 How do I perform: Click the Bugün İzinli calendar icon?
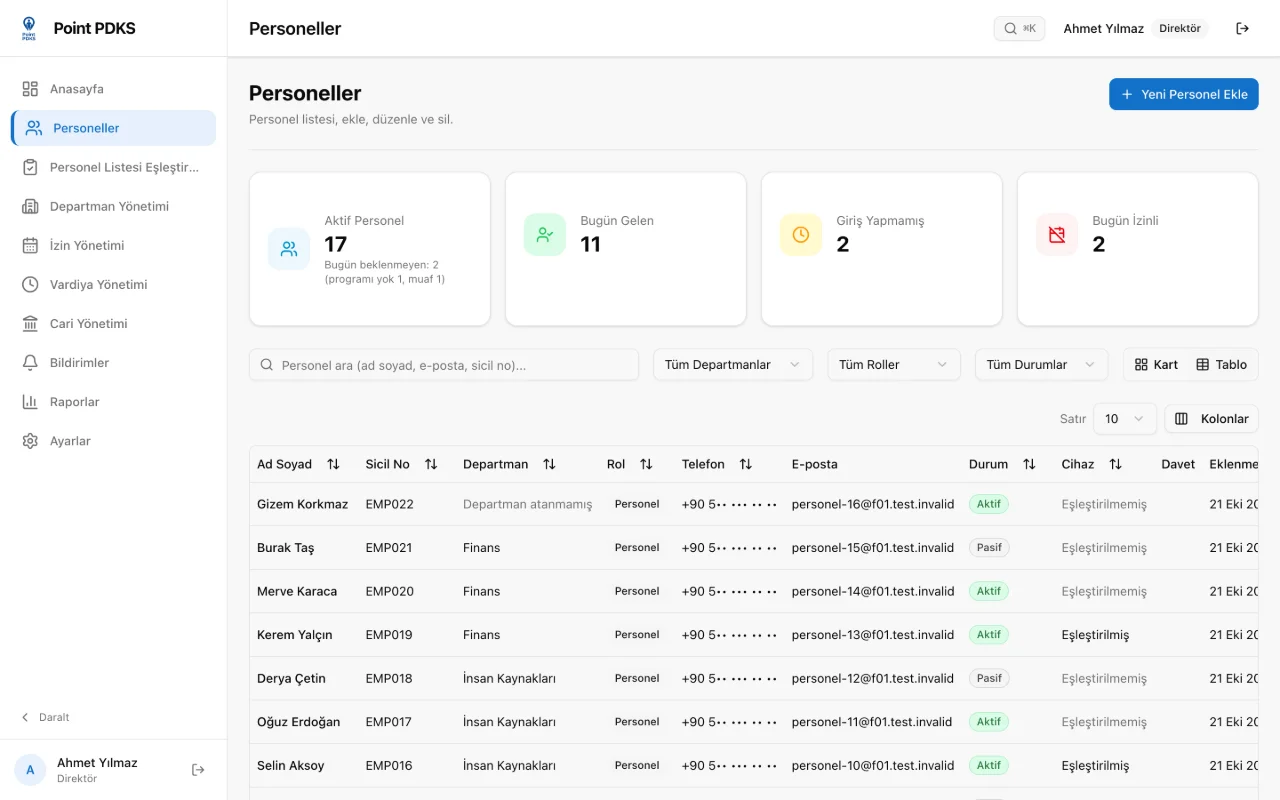(1057, 234)
